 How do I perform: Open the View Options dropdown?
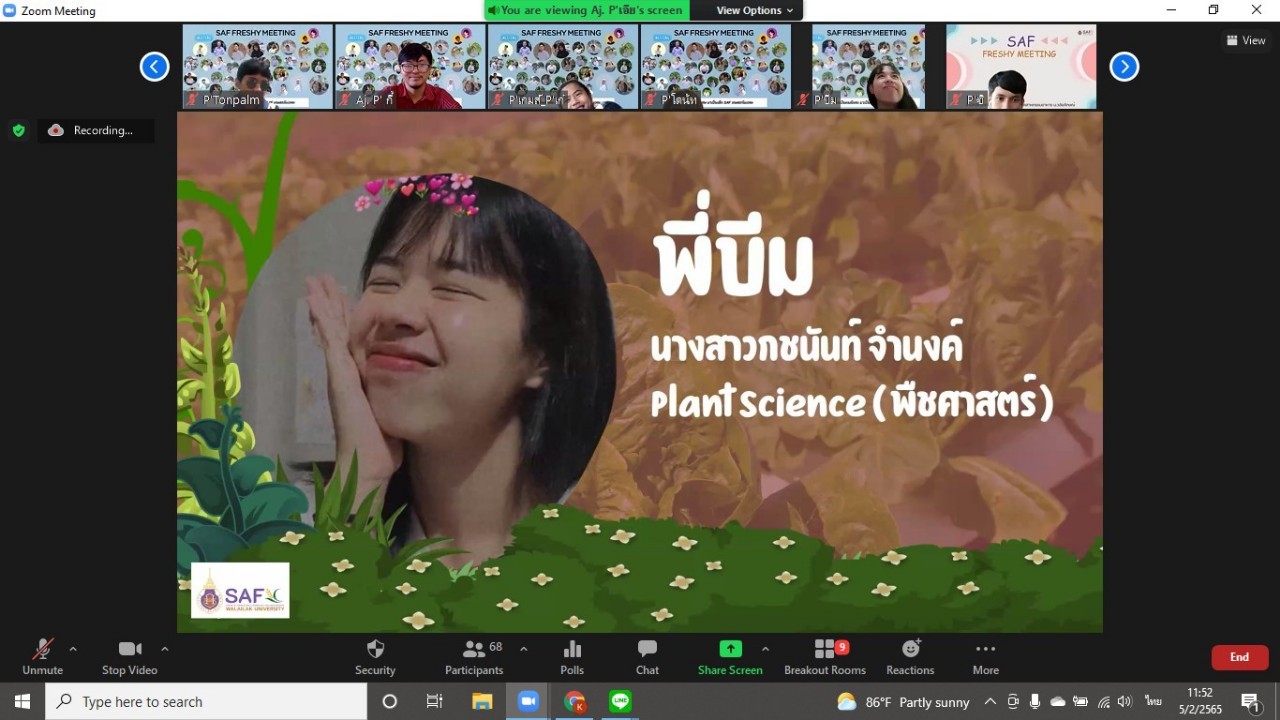tap(755, 10)
